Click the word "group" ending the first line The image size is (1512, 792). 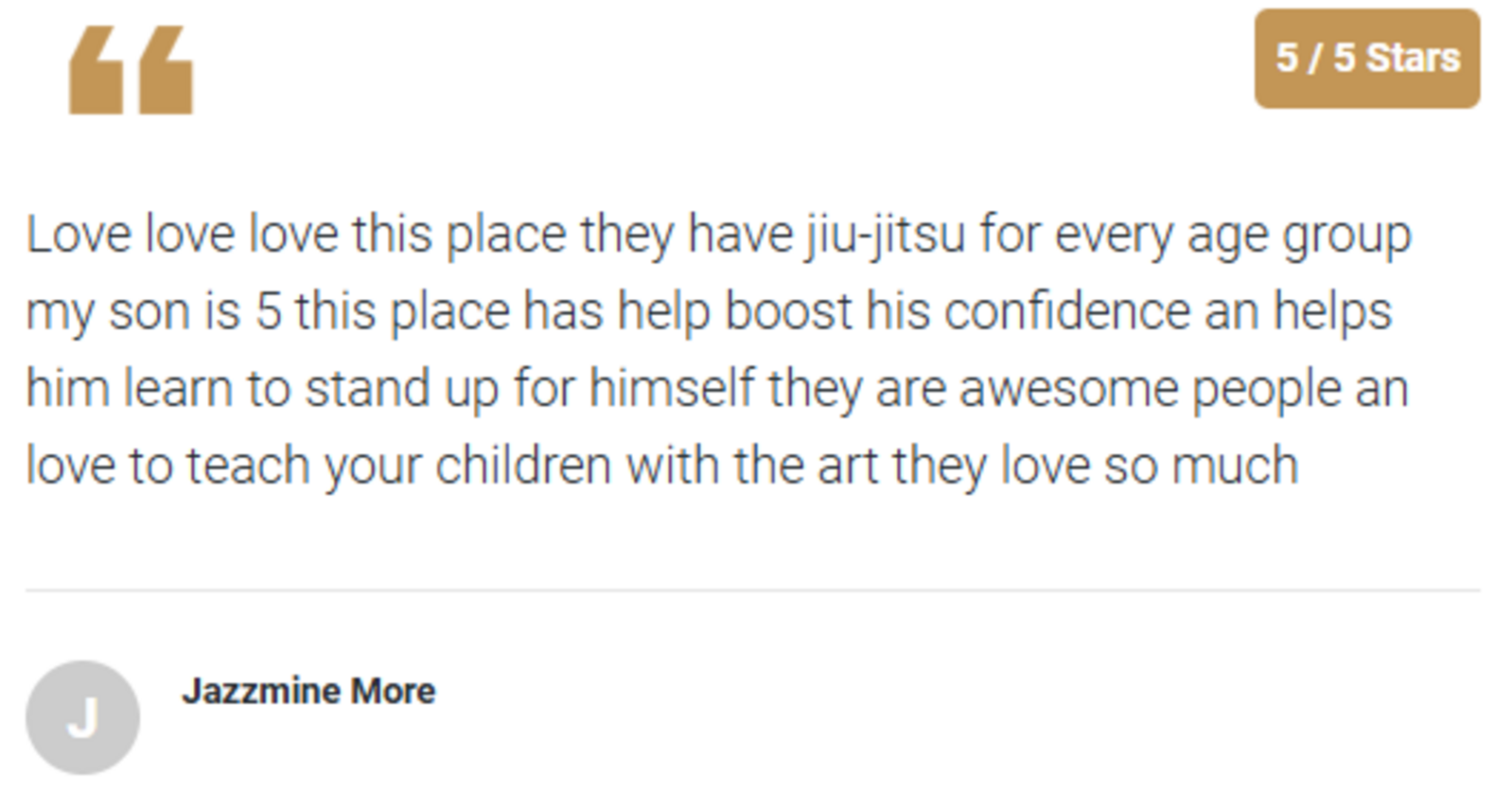pyautogui.click(x=1346, y=237)
